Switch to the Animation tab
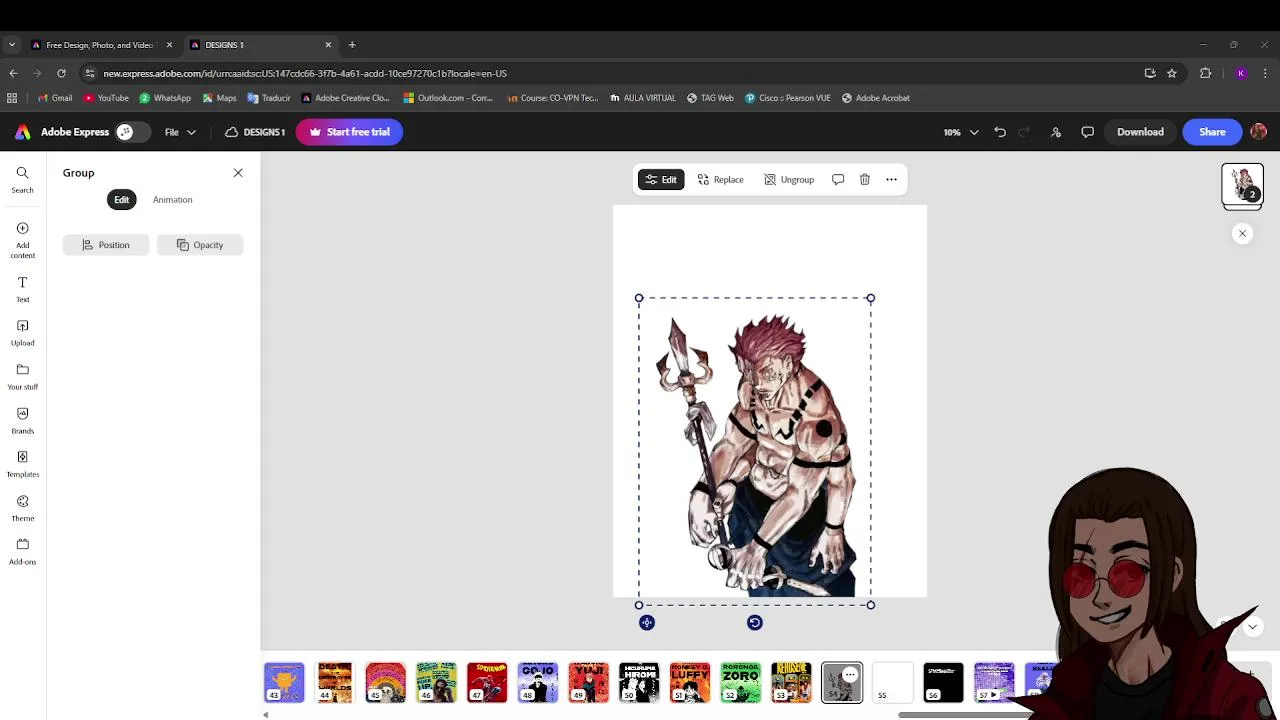 172,199
